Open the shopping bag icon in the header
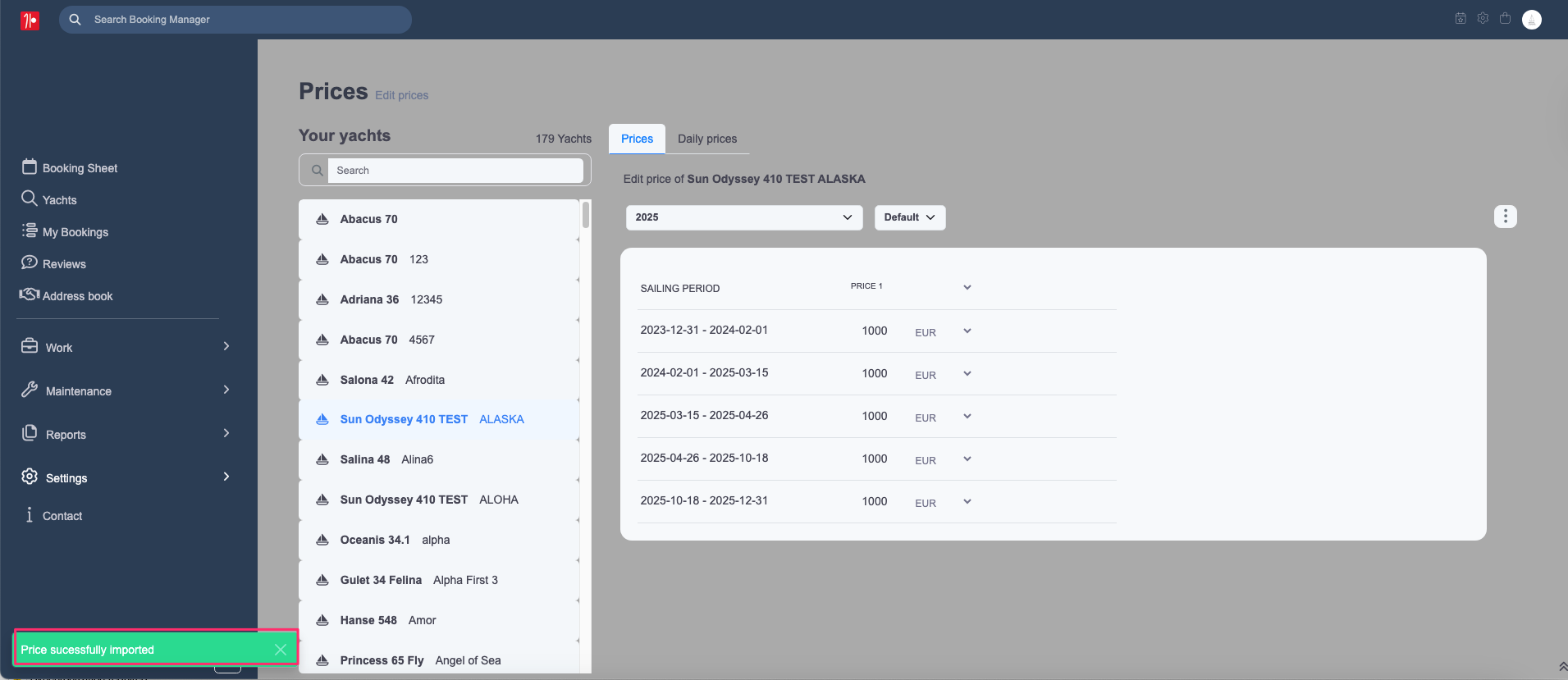1568x680 pixels. [1505, 18]
